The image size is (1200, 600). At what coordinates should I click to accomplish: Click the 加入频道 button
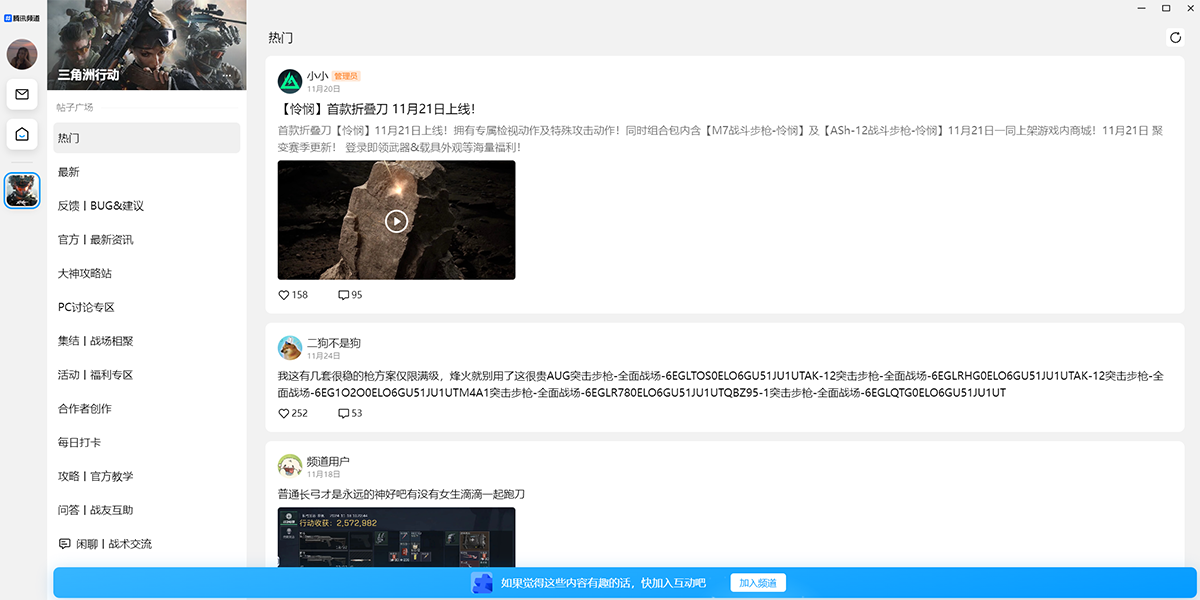[x=760, y=582]
